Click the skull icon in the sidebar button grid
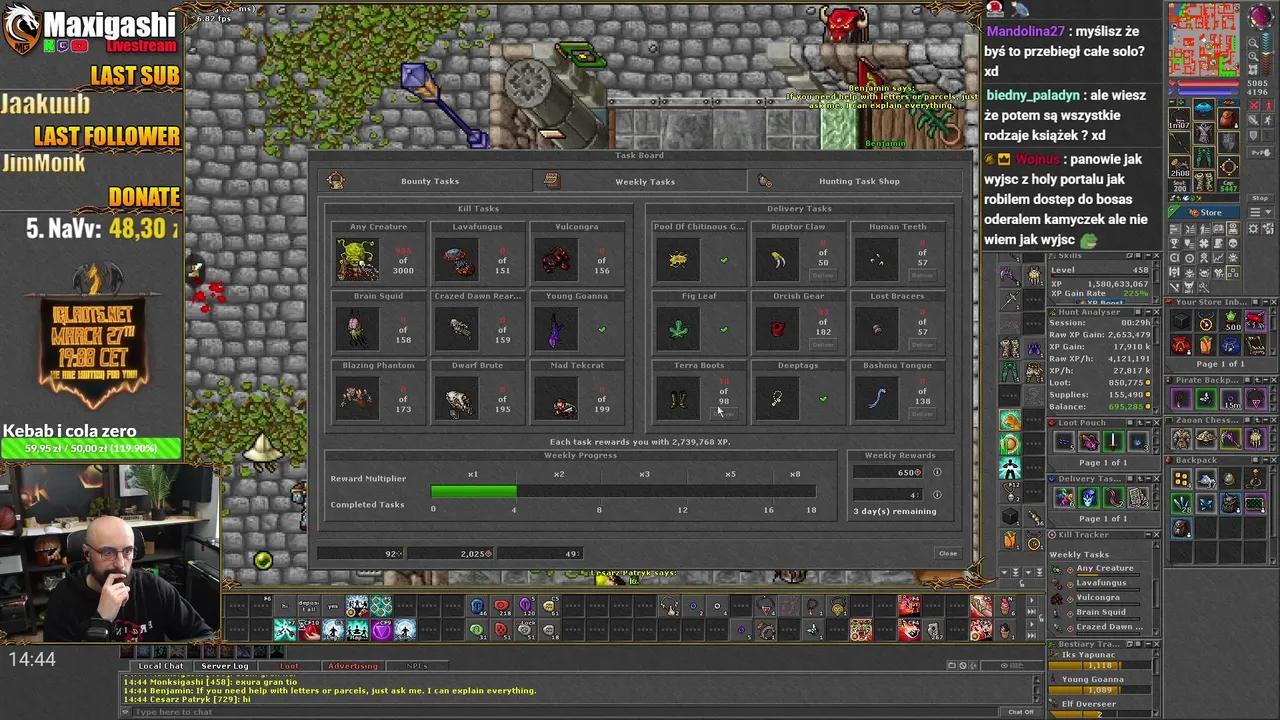 pos(1233,244)
